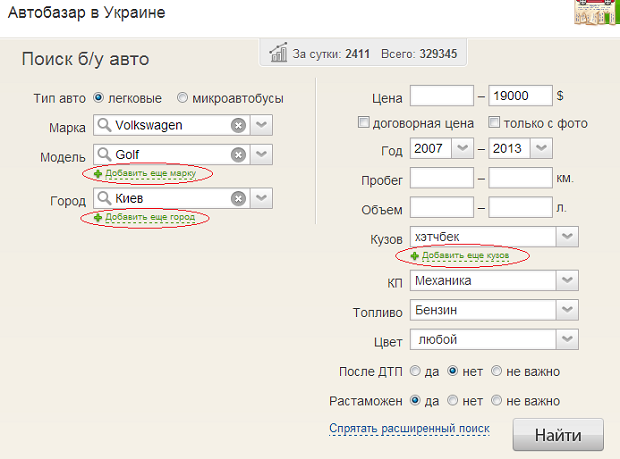Clear the Golf model field

238,154
